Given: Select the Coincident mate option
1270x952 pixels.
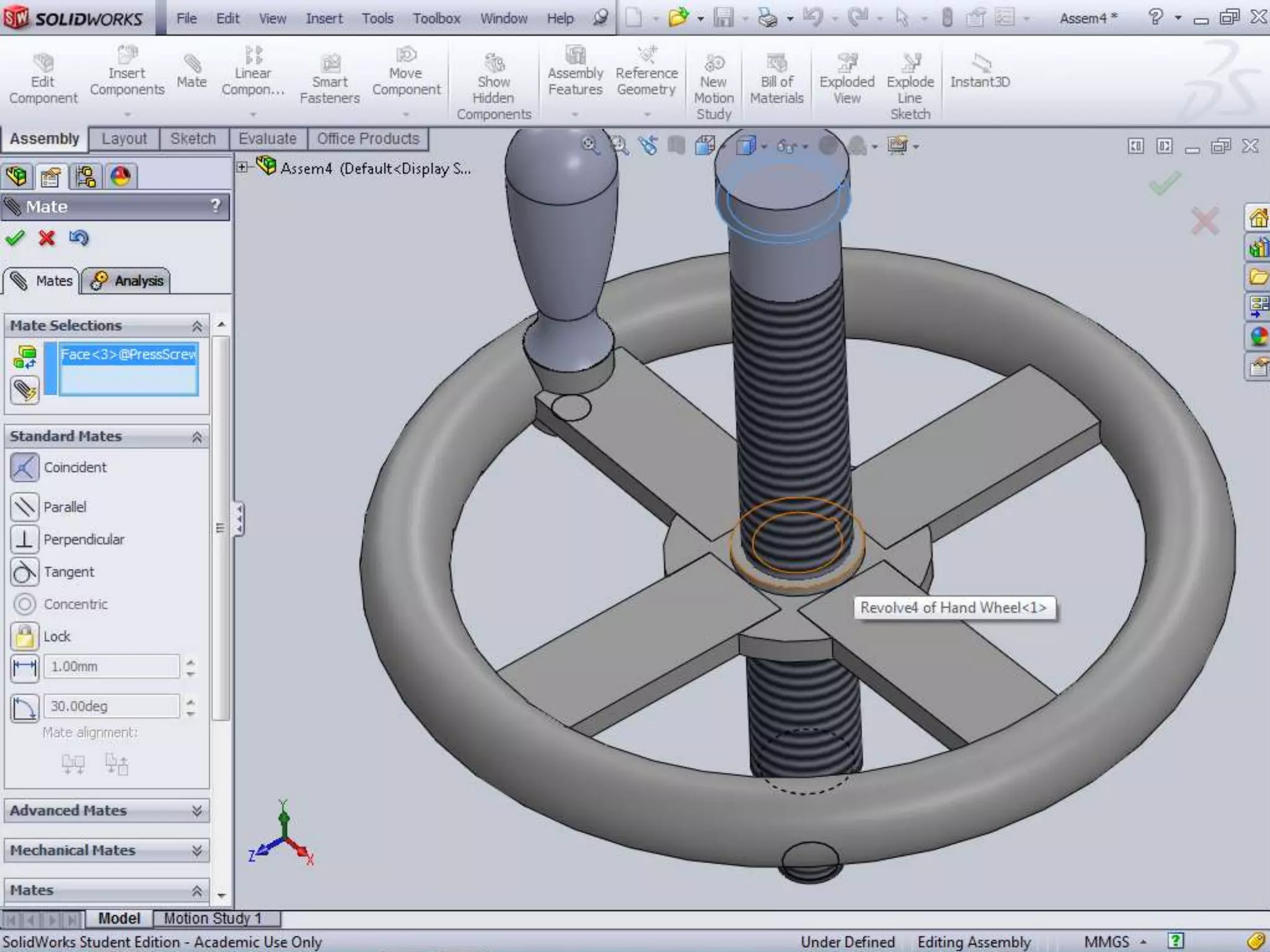Looking at the screenshot, I should [x=25, y=467].
